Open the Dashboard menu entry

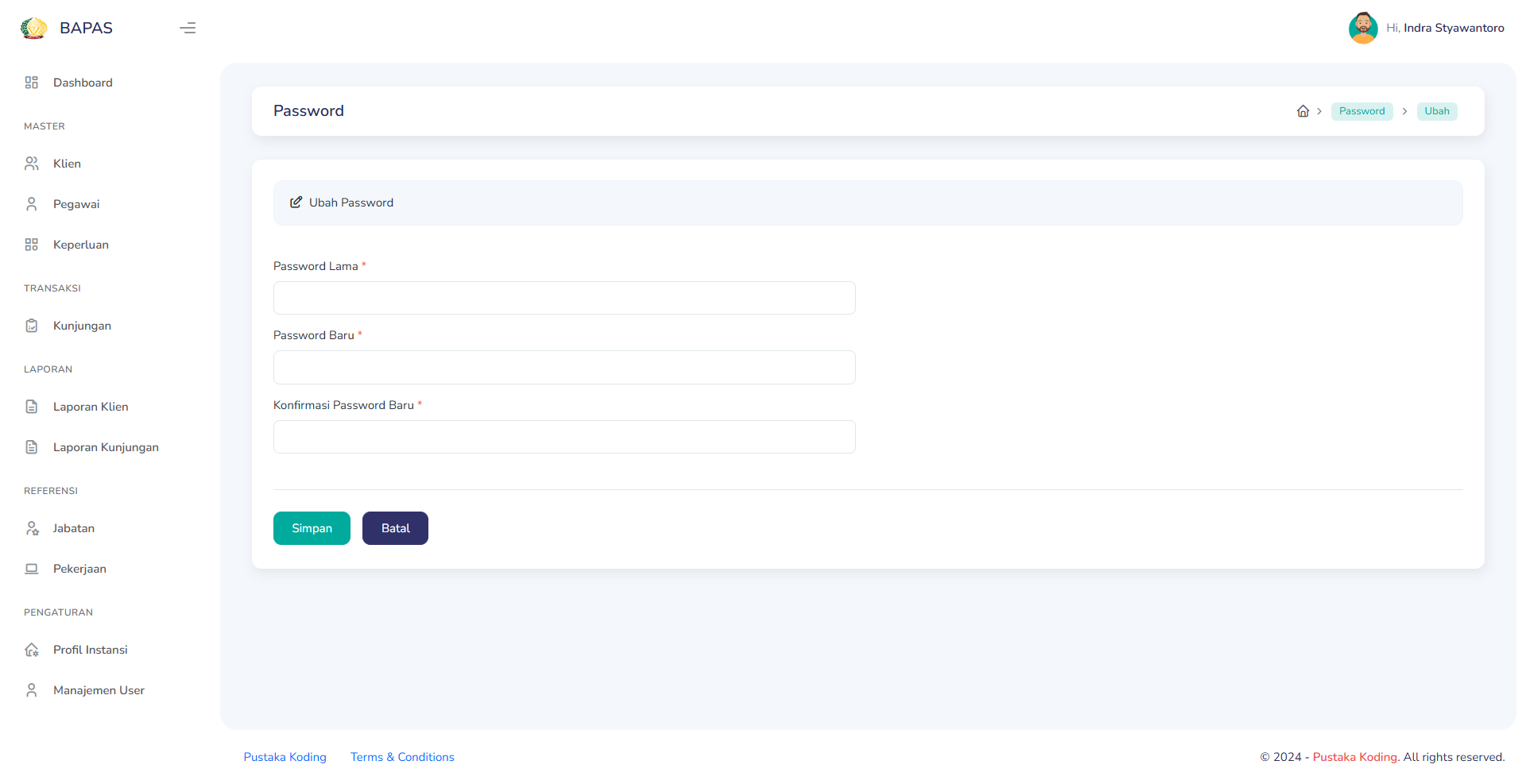pyautogui.click(x=83, y=83)
